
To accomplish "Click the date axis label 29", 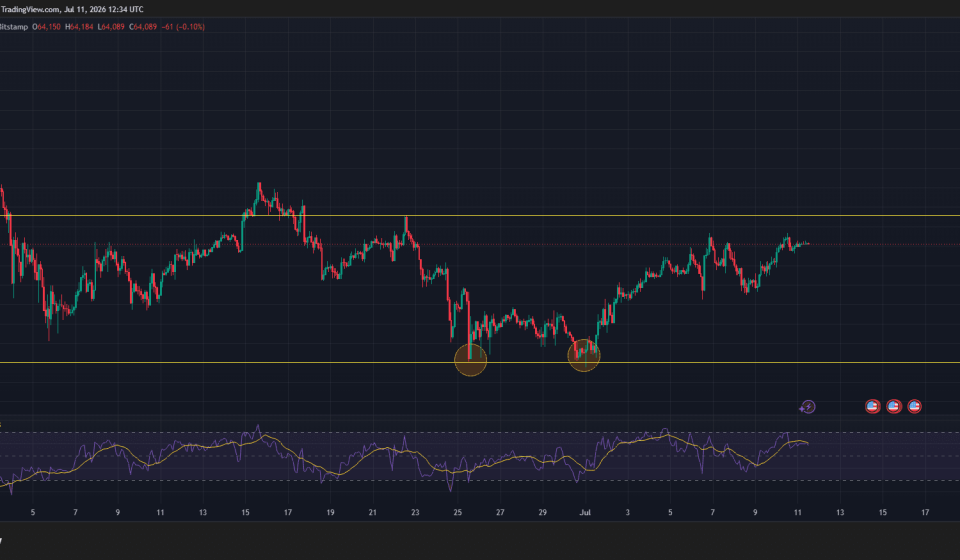I will tap(542, 512).
